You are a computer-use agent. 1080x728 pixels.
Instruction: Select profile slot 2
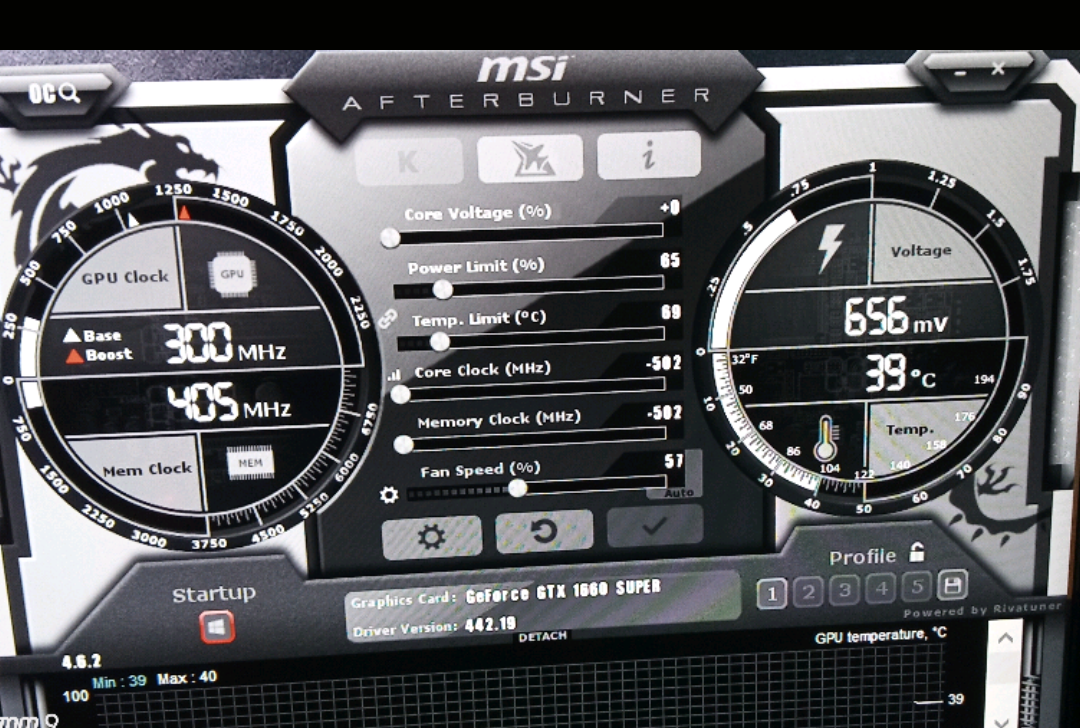808,592
